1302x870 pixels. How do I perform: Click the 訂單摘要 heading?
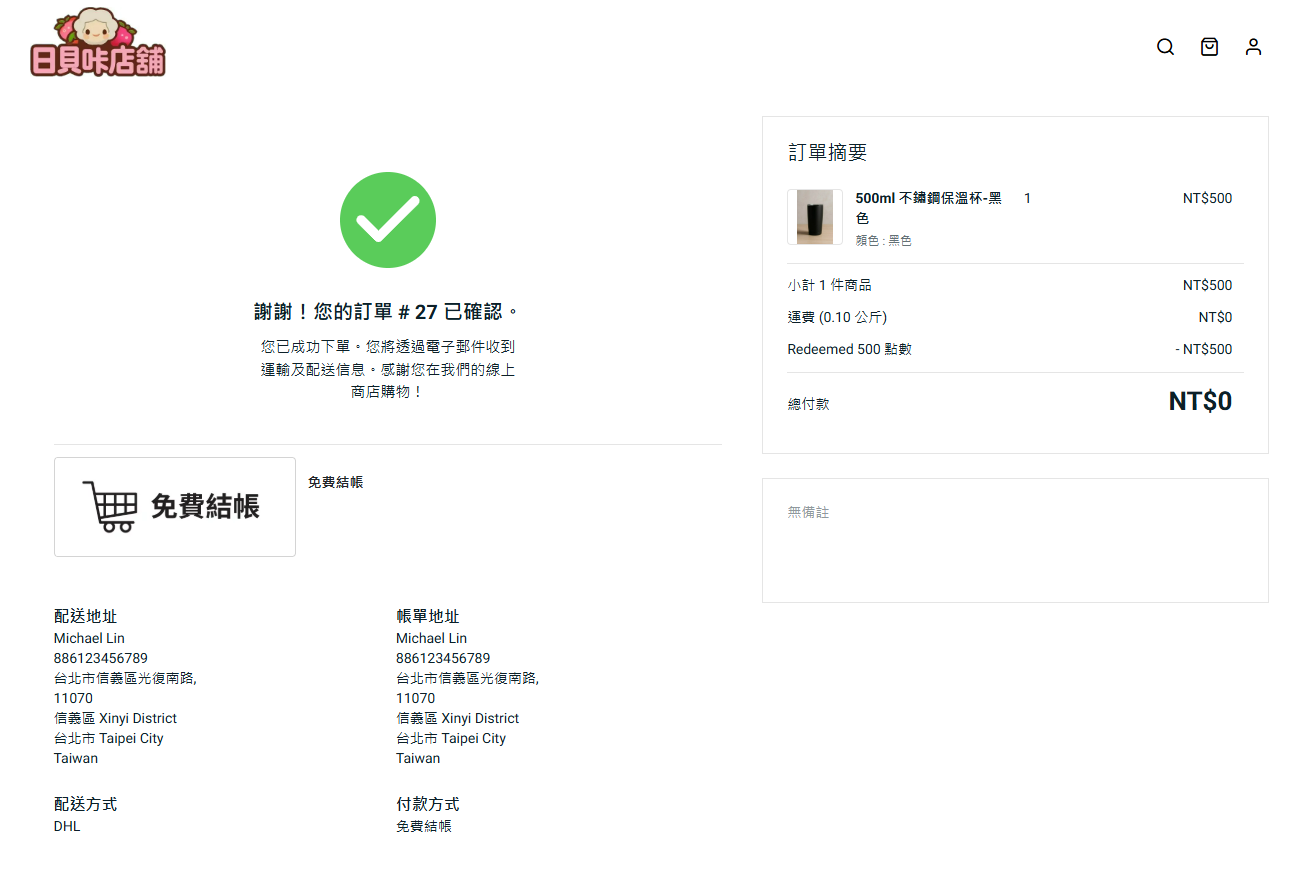point(827,153)
